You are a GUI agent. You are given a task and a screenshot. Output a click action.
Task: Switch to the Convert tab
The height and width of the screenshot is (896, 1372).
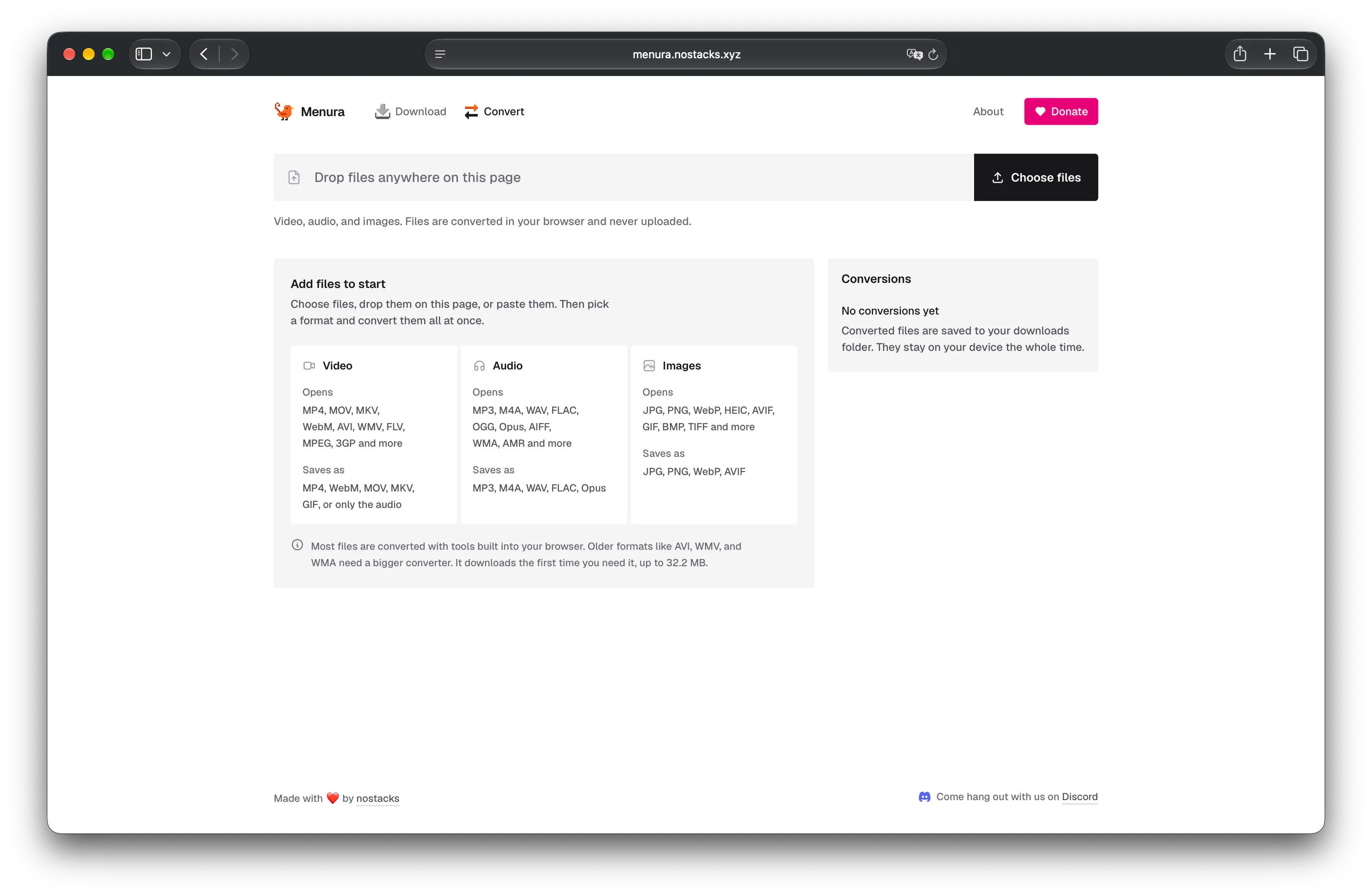tap(495, 111)
